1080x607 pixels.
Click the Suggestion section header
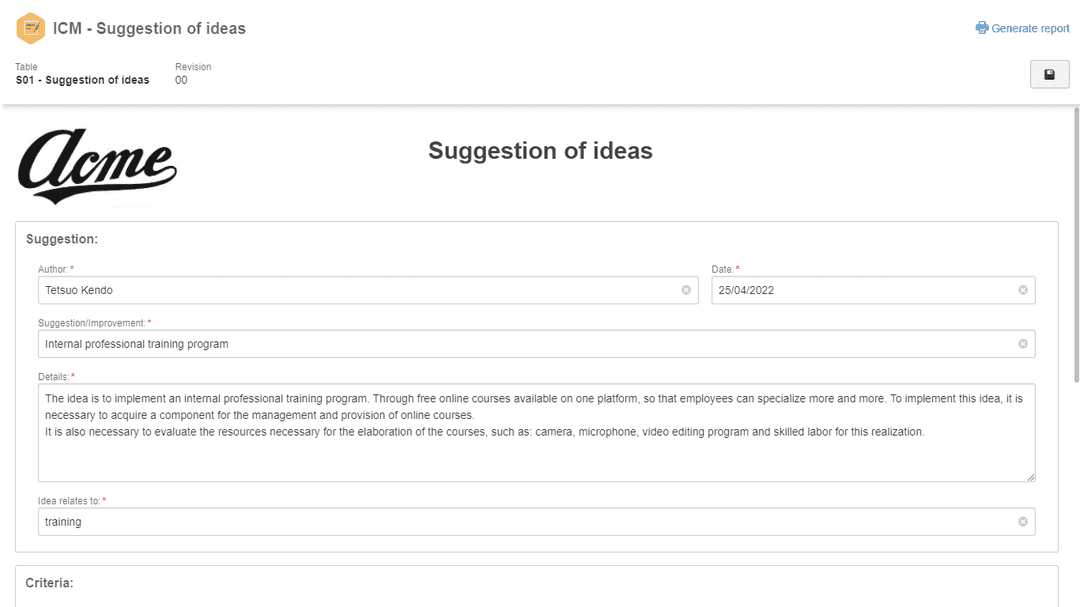click(62, 239)
